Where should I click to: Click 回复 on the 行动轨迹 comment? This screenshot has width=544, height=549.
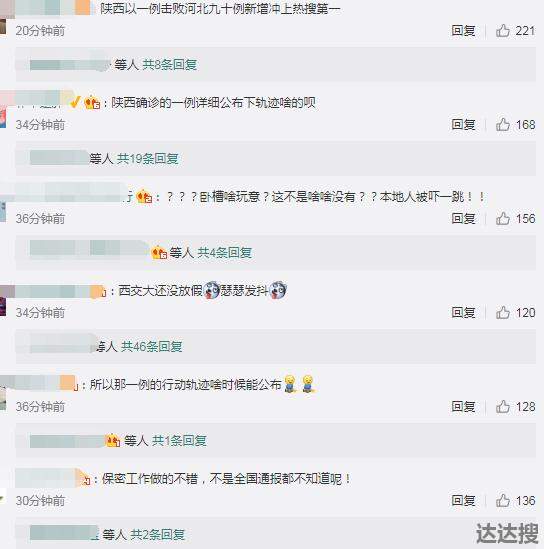pyautogui.click(x=463, y=406)
